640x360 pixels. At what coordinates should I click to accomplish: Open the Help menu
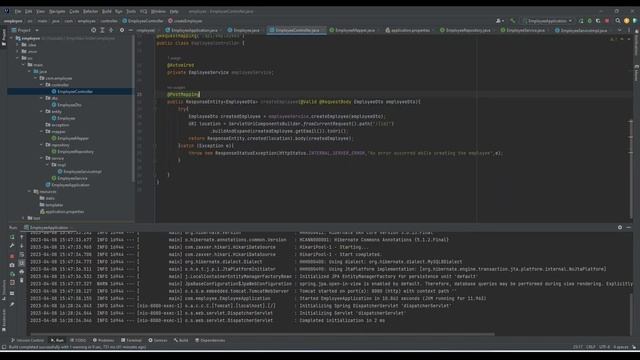[174, 11]
